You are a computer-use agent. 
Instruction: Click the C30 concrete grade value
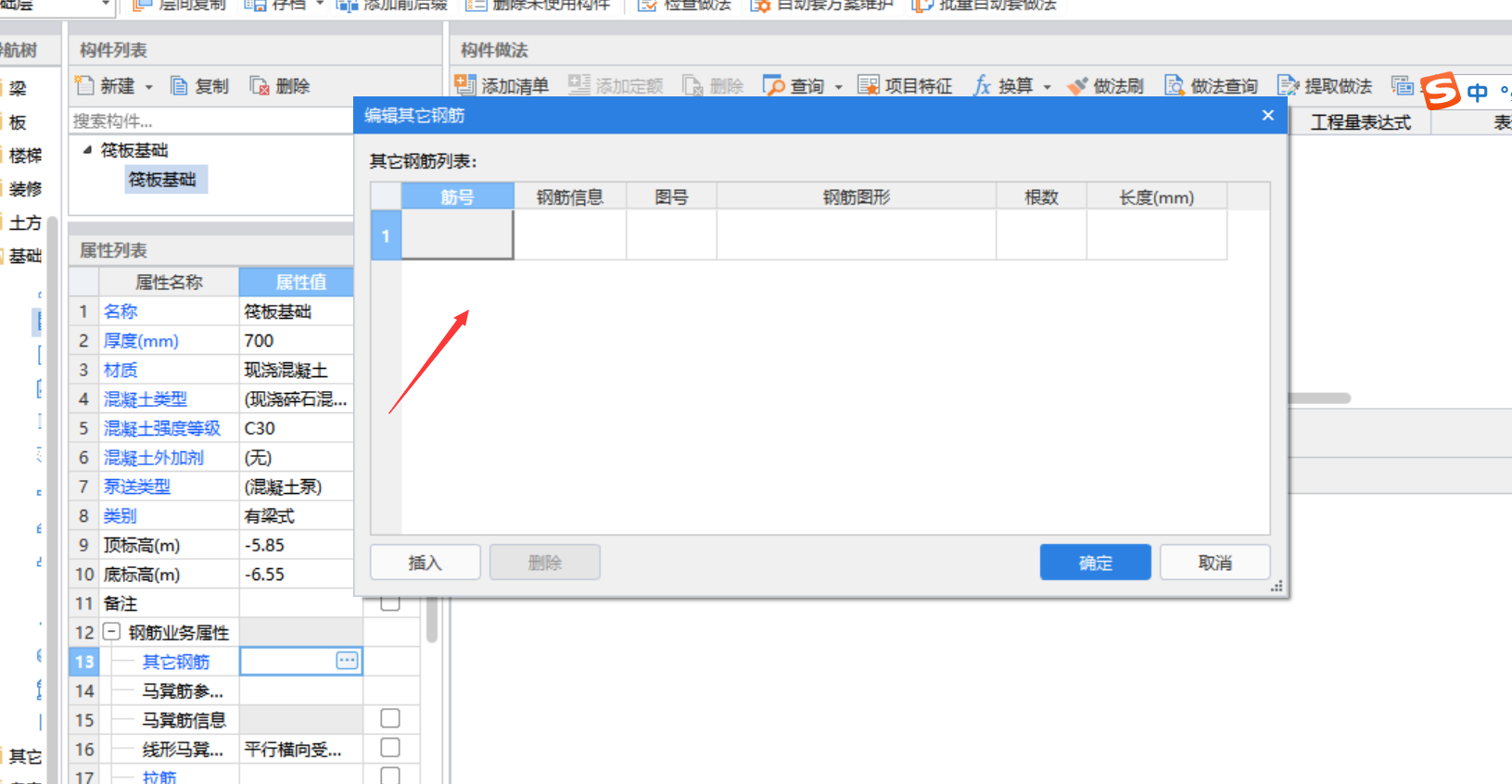[x=260, y=428]
